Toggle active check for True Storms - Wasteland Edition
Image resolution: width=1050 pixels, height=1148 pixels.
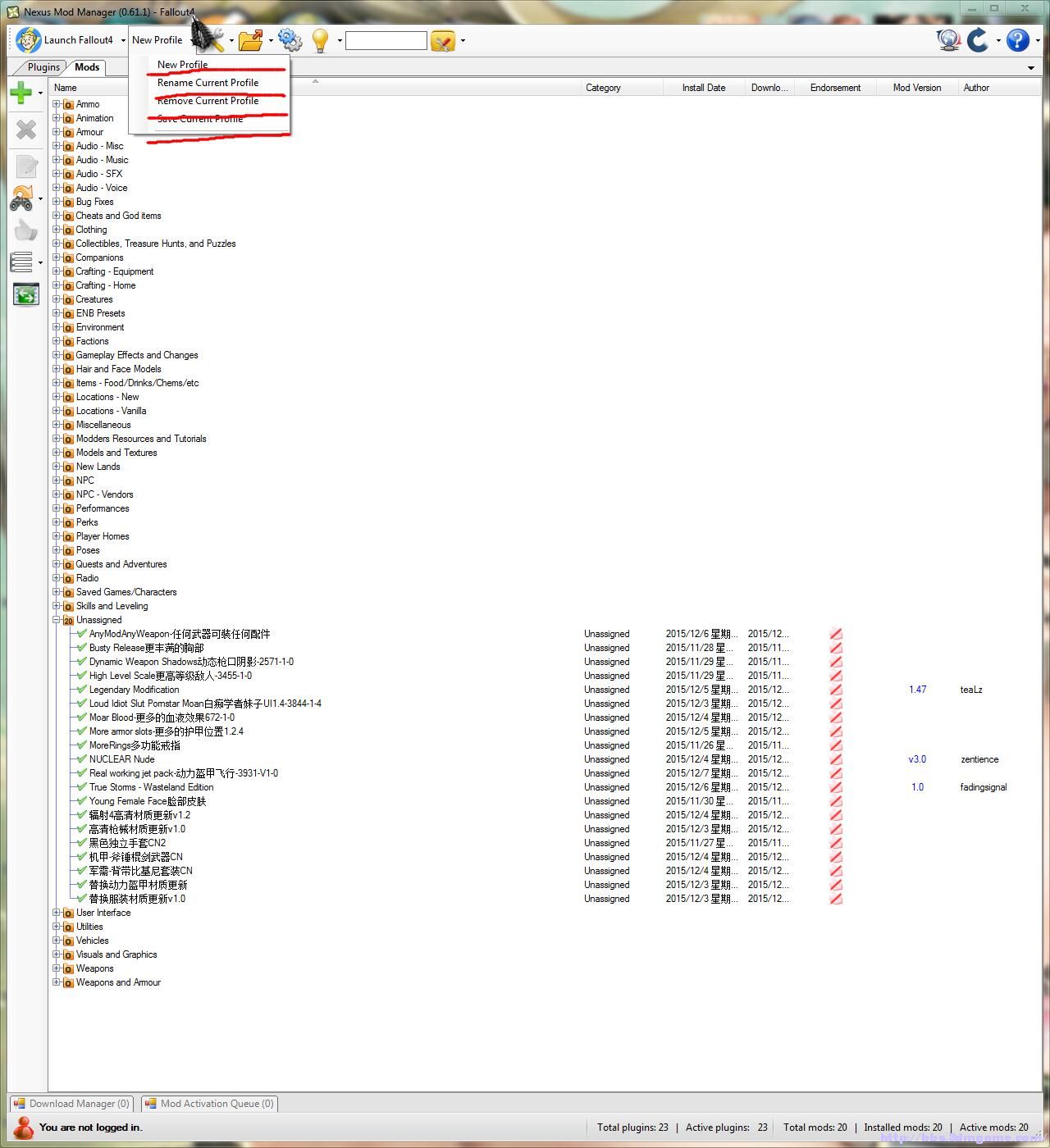pos(81,786)
